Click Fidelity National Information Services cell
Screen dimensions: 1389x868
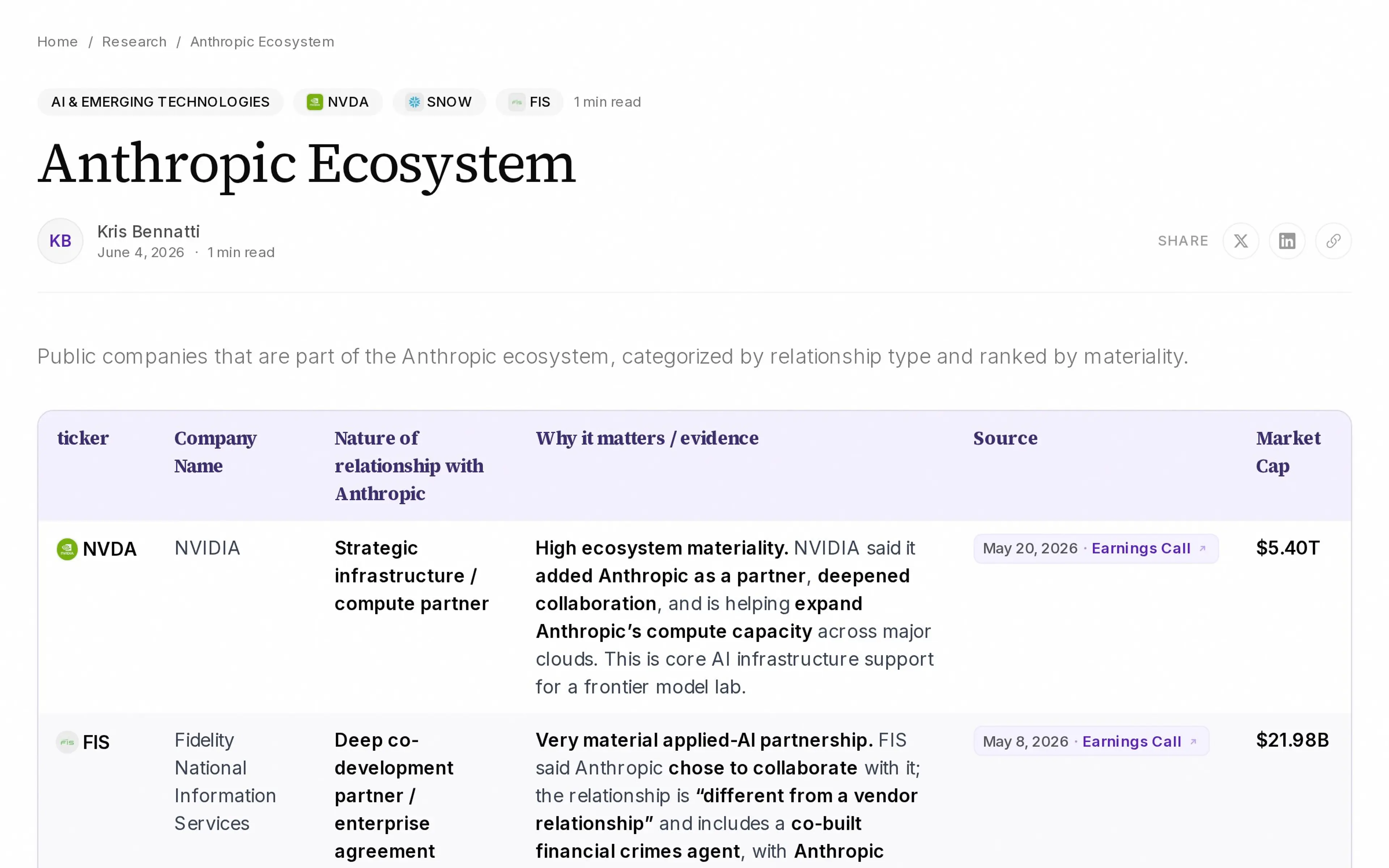(x=225, y=781)
